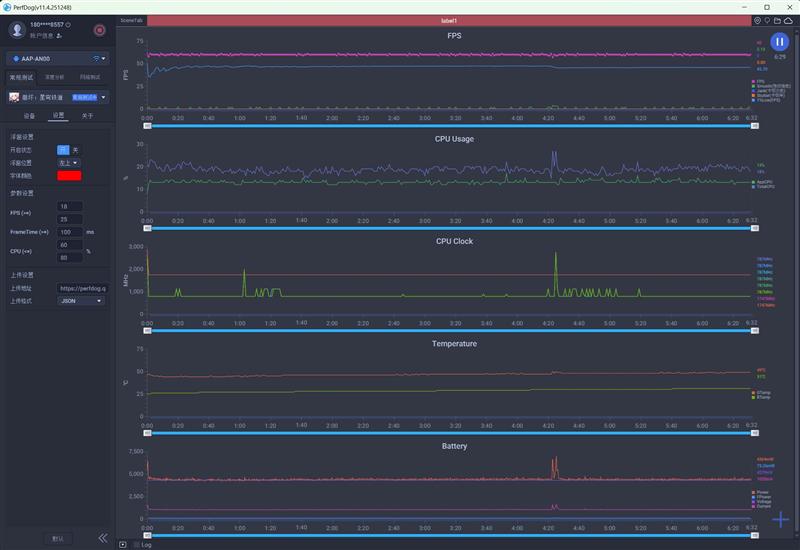Screen dimensions: 800x550
Task: Enable the Log checkbox
Action: (x=137, y=545)
